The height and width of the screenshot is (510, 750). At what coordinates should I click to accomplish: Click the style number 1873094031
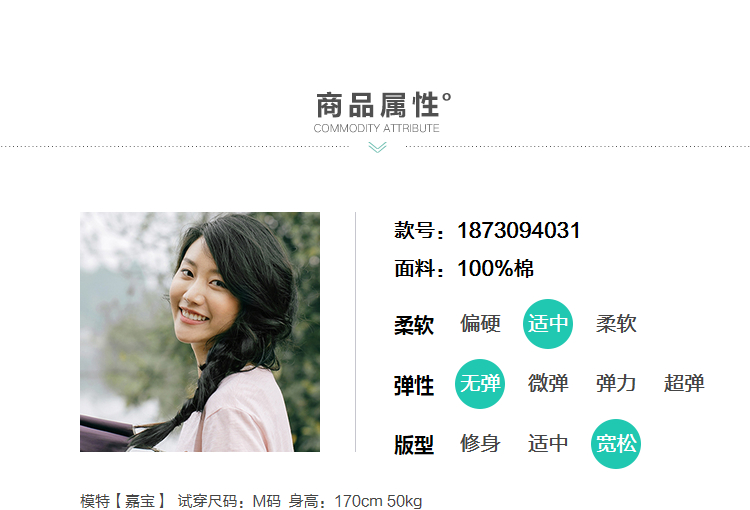pos(519,231)
